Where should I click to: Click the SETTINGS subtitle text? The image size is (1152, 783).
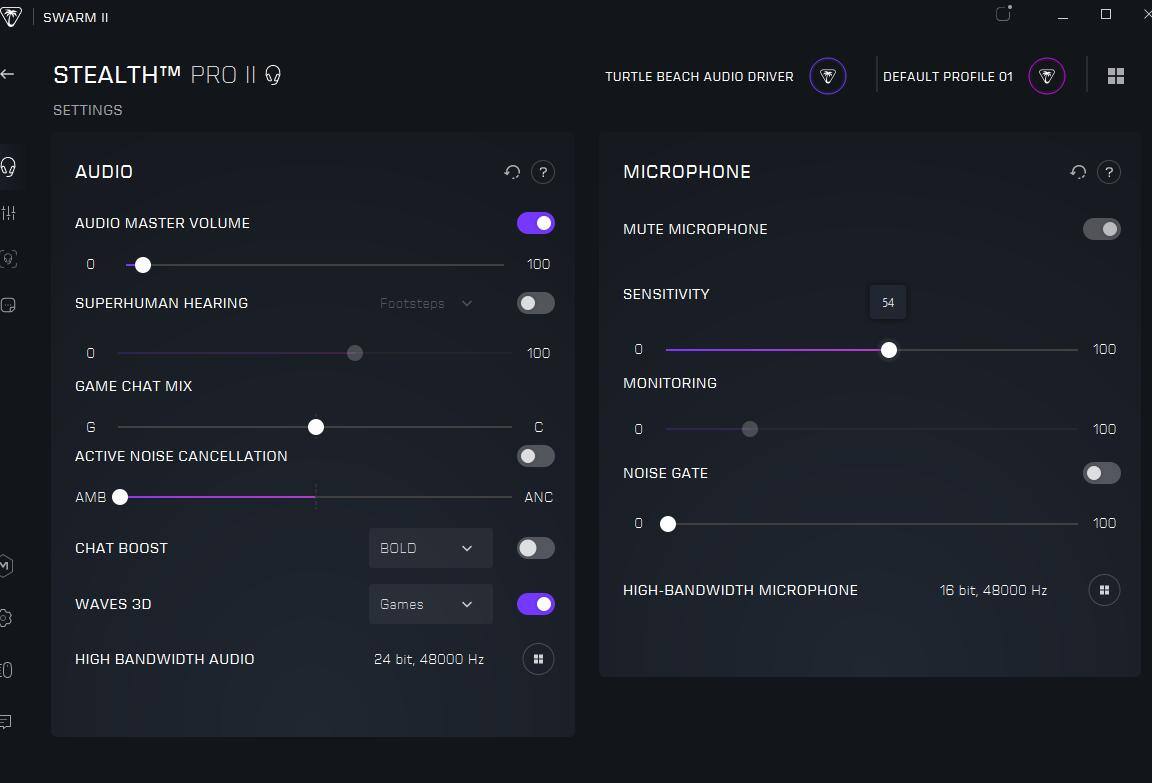pyautogui.click(x=87, y=110)
